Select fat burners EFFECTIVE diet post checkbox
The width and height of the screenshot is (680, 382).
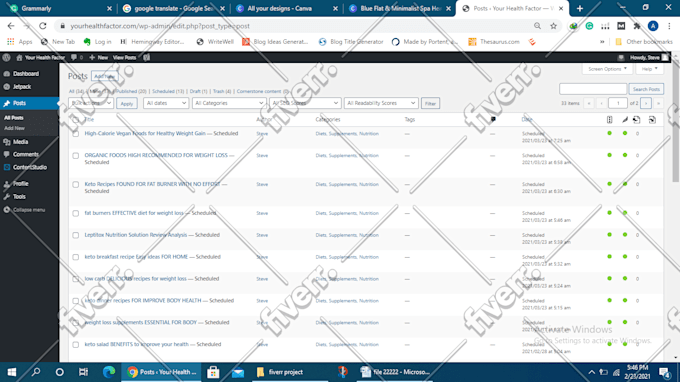tap(76, 213)
